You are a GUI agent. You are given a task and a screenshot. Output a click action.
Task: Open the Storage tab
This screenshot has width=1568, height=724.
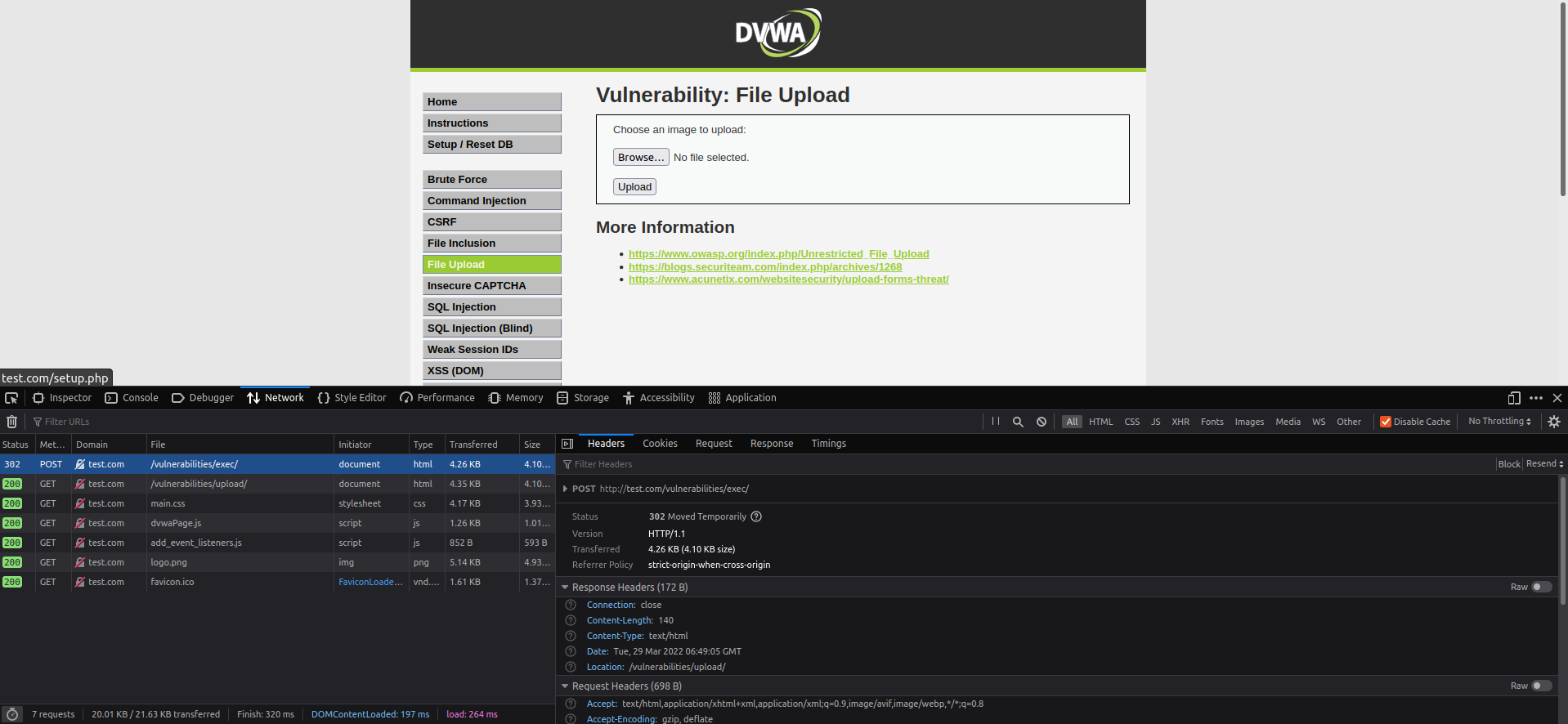click(x=583, y=398)
